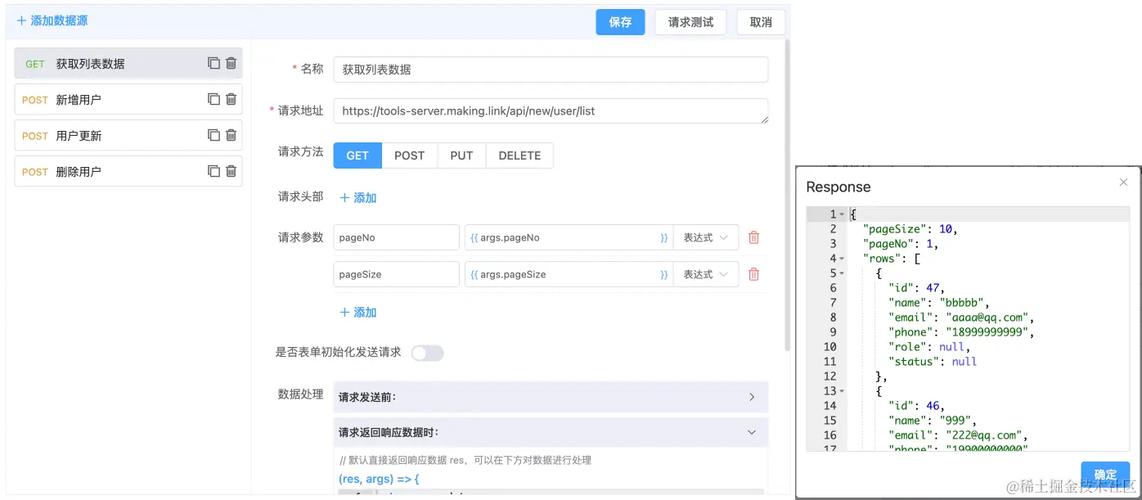Copy the 用户更新 data source
1142x500 pixels.
(x=213, y=135)
